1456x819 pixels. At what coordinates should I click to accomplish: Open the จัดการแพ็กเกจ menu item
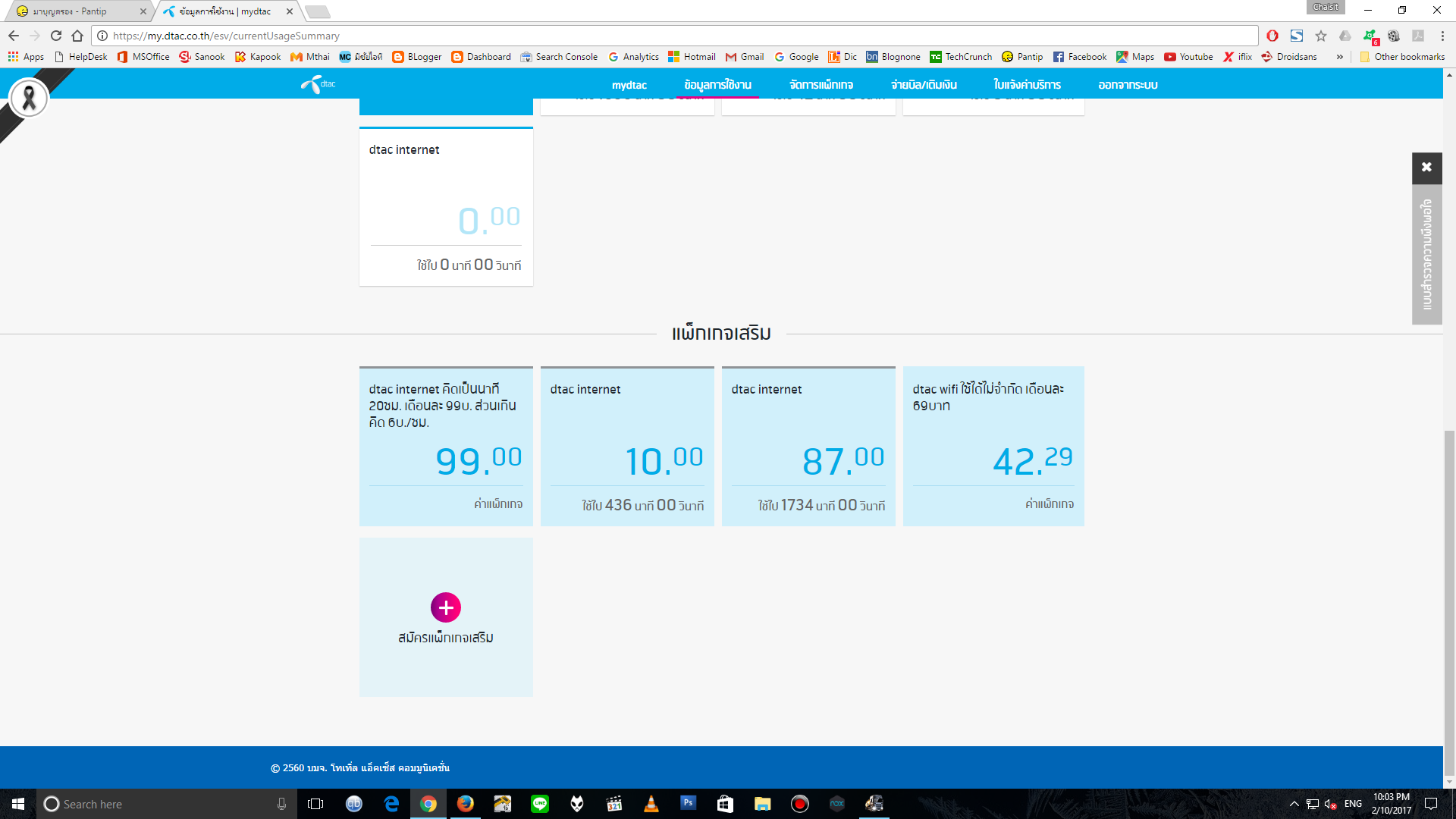tap(821, 85)
